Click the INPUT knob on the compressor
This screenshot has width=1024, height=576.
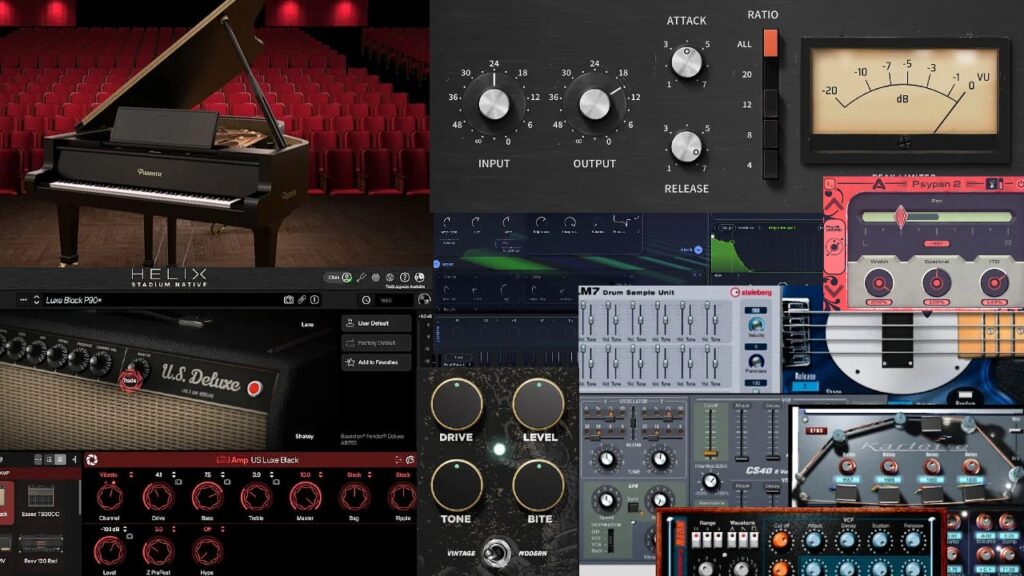coord(494,104)
